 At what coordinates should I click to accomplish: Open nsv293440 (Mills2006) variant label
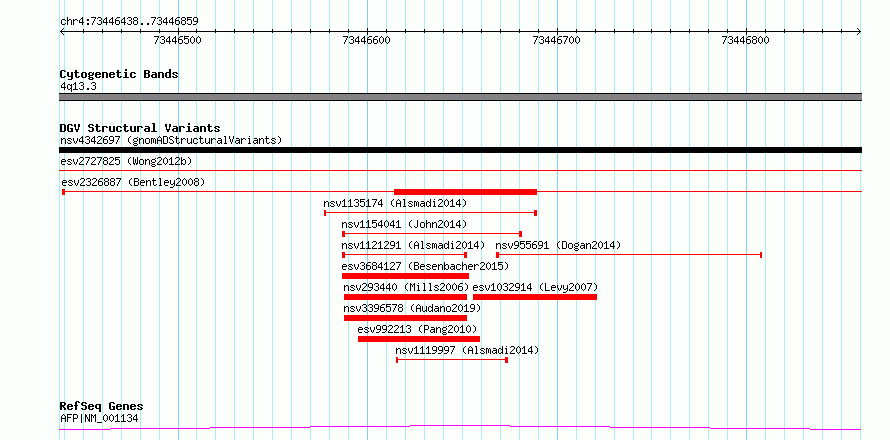click(x=407, y=287)
